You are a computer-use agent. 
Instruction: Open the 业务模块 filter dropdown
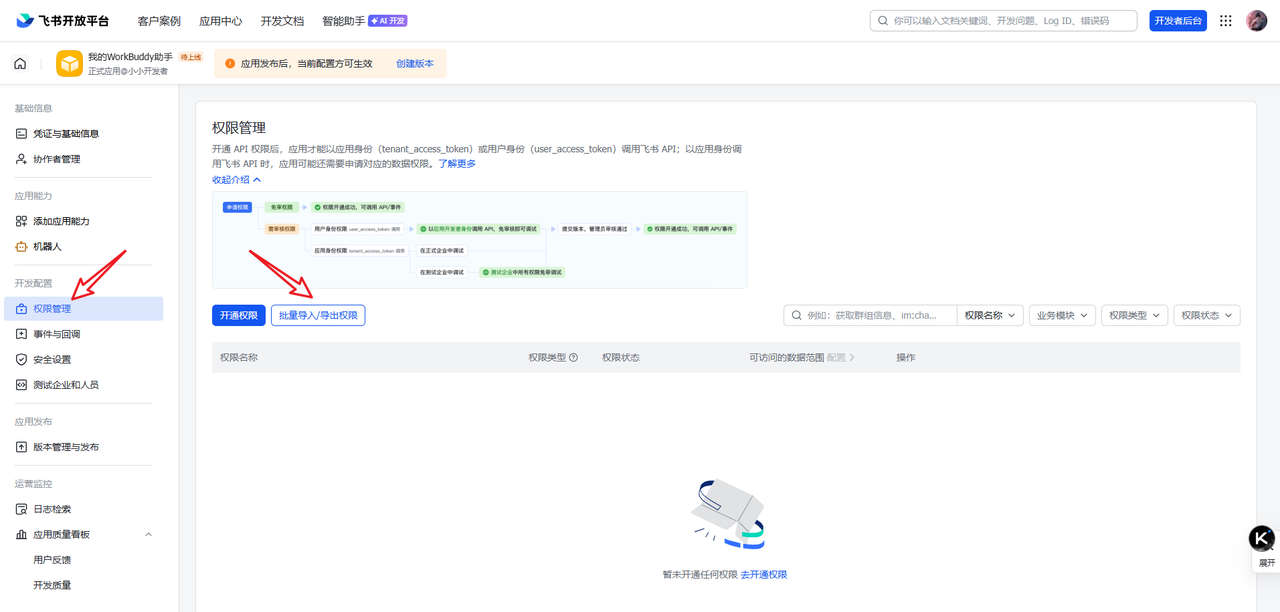pyautogui.click(x=1062, y=315)
